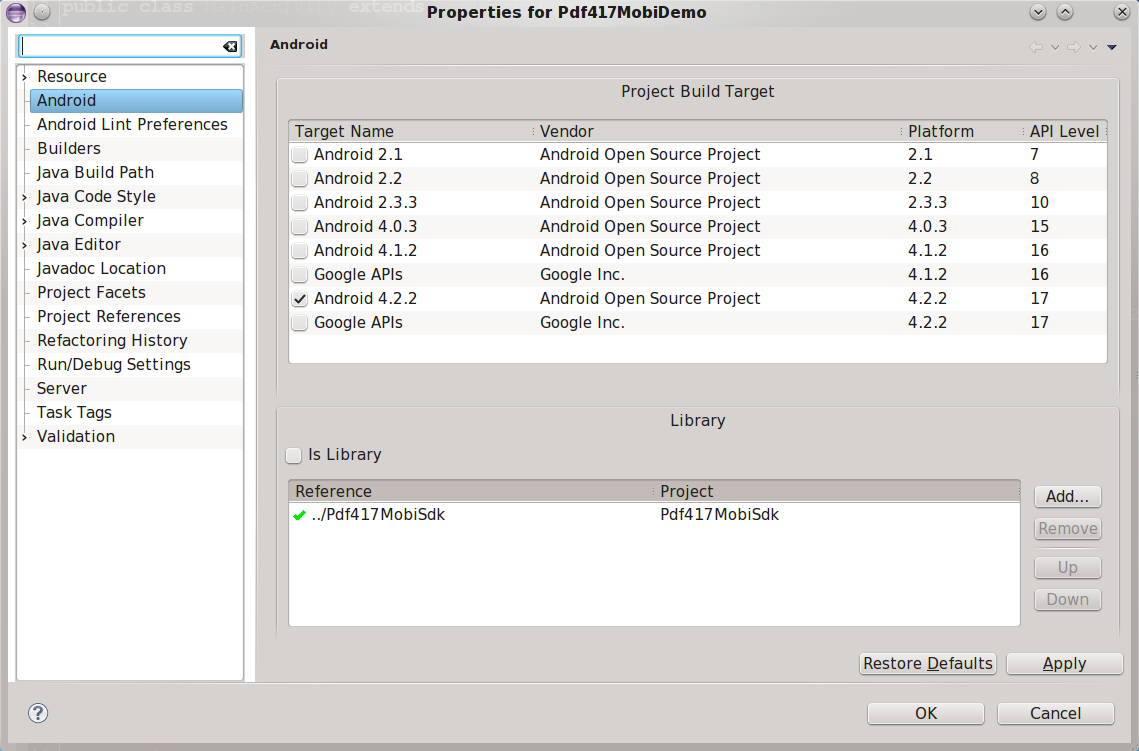Click Restore Defaults
Image resolution: width=1139 pixels, height=751 pixels.
point(928,664)
